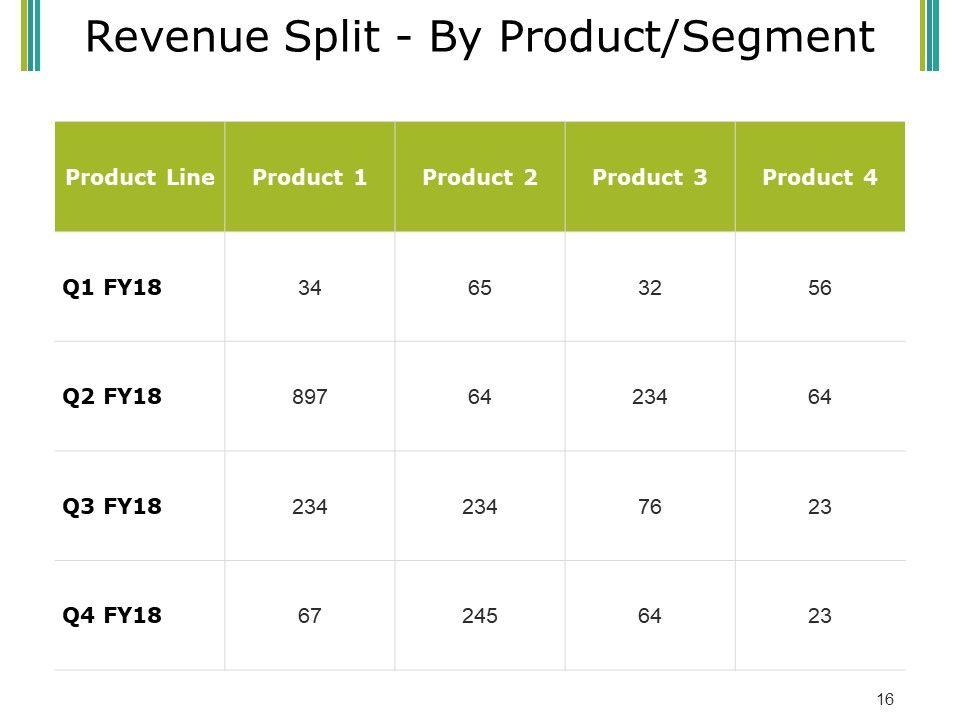The height and width of the screenshot is (720, 960).
Task: Click the Q1 FY18 Product 1 value 34
Action: tap(310, 288)
